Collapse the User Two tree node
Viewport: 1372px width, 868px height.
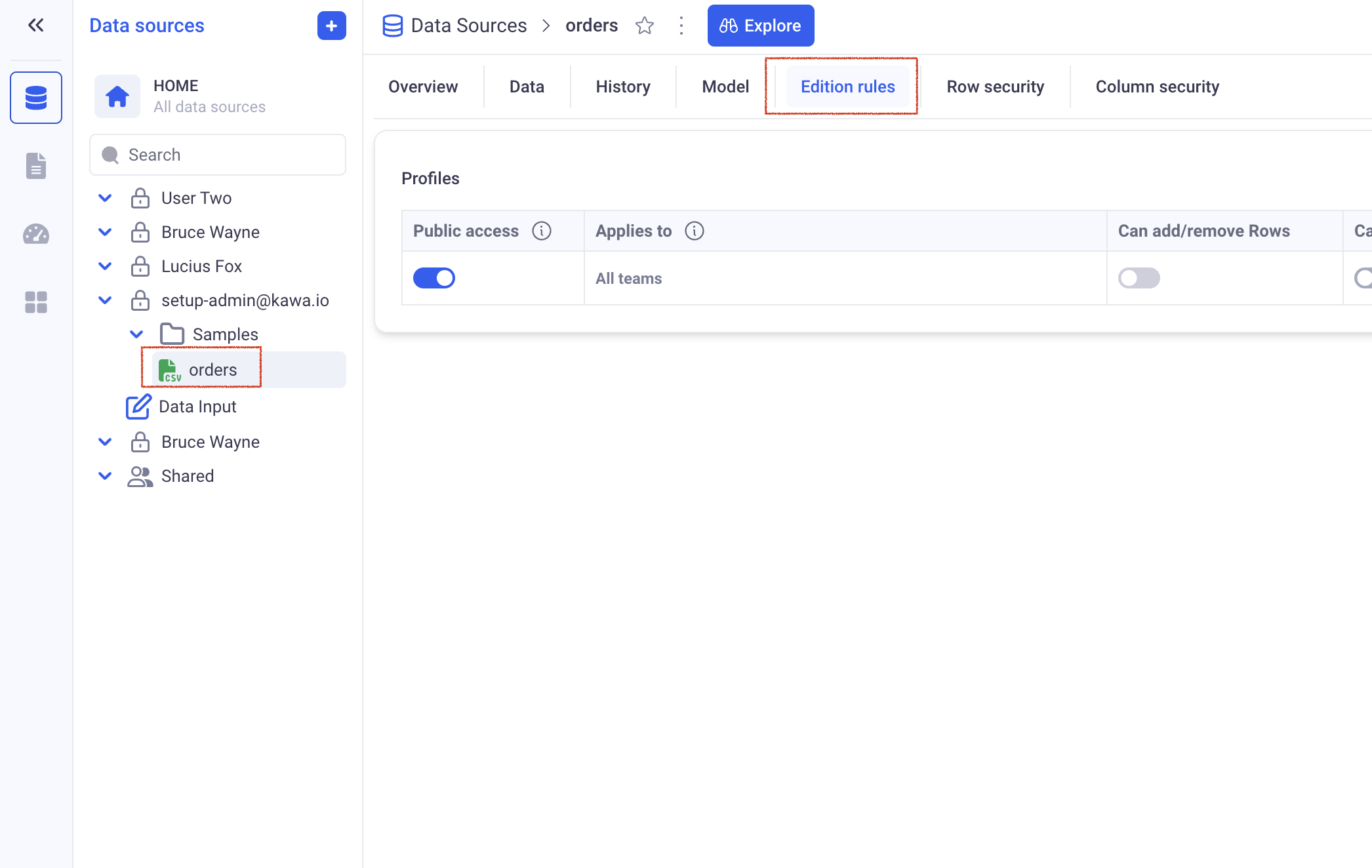tap(105, 198)
